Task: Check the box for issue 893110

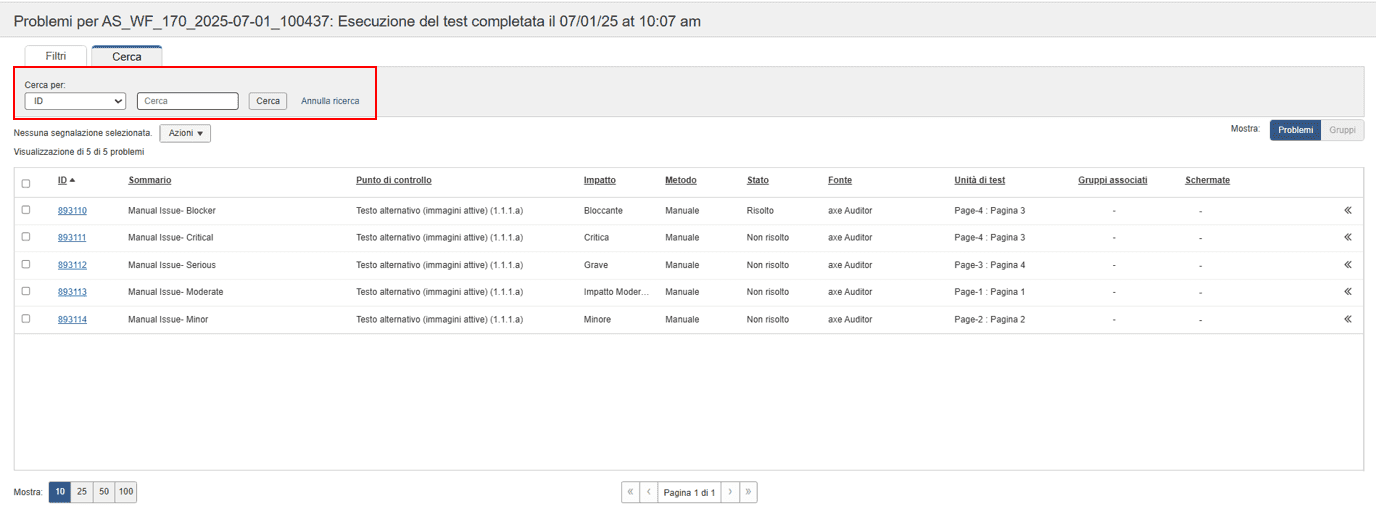Action: point(26,210)
